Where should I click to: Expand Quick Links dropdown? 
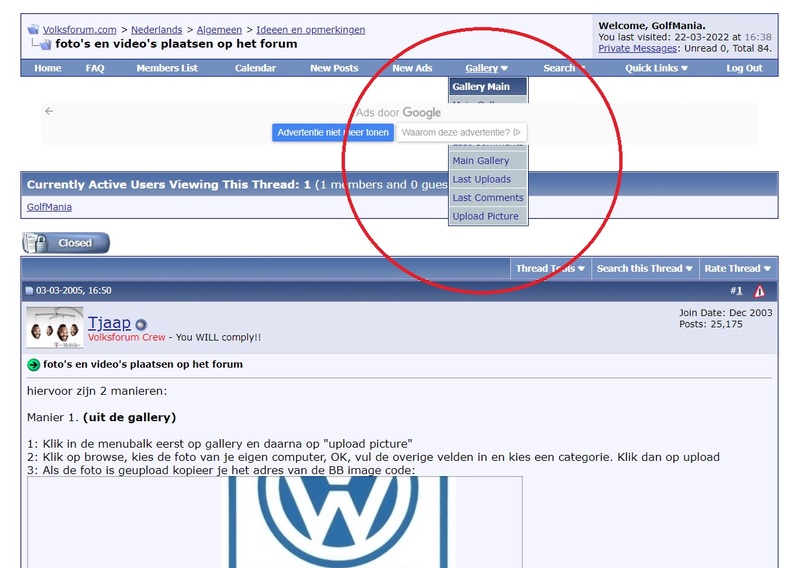tap(656, 68)
